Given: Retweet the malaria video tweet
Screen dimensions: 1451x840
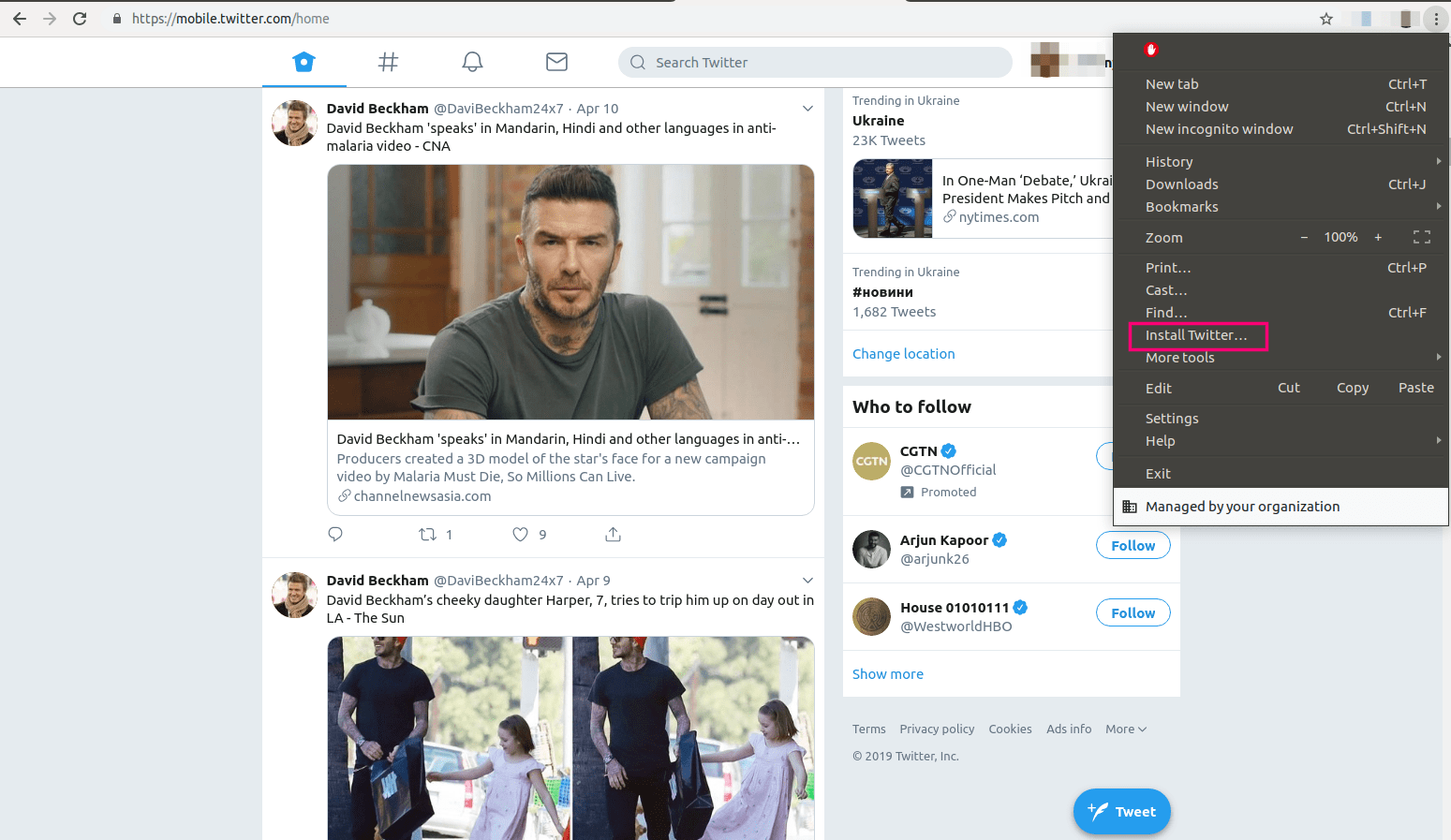Looking at the screenshot, I should (x=429, y=534).
